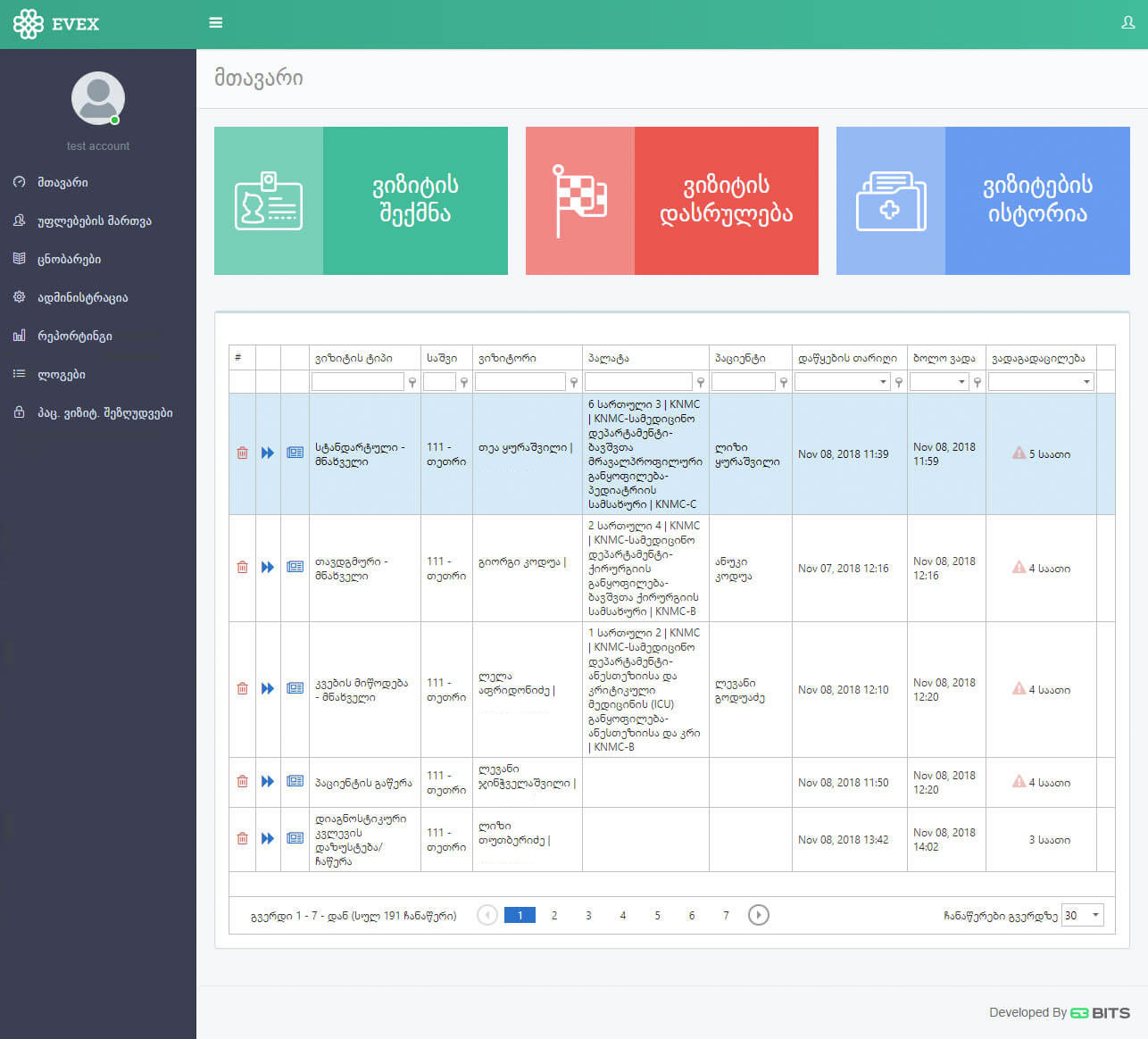1148x1039 pixels.
Task: Open the records per page dropdown showing 30
Action: pyautogui.click(x=1094, y=915)
